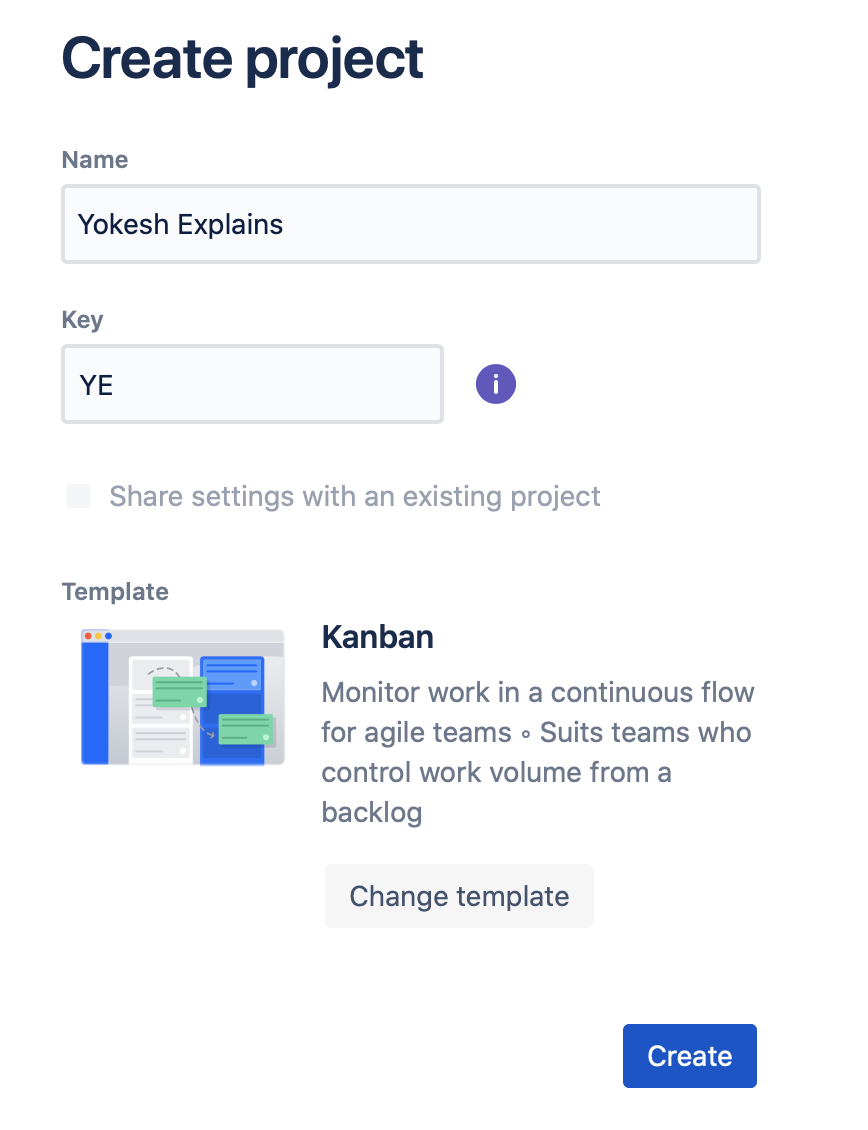Click the Key field label
This screenshot has height=1130, width=868.
click(x=82, y=320)
